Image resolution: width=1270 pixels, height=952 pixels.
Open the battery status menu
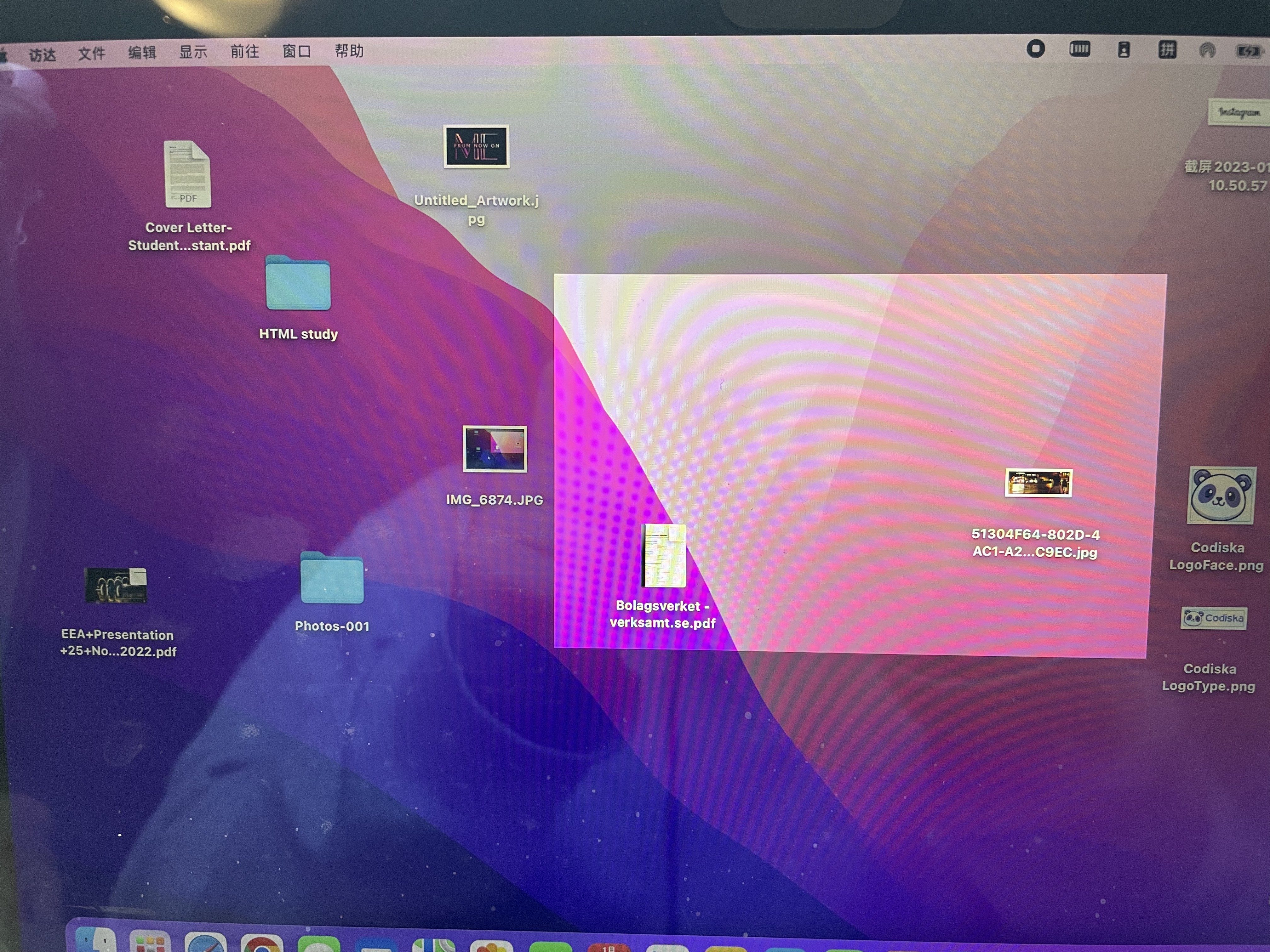pyautogui.click(x=1248, y=52)
